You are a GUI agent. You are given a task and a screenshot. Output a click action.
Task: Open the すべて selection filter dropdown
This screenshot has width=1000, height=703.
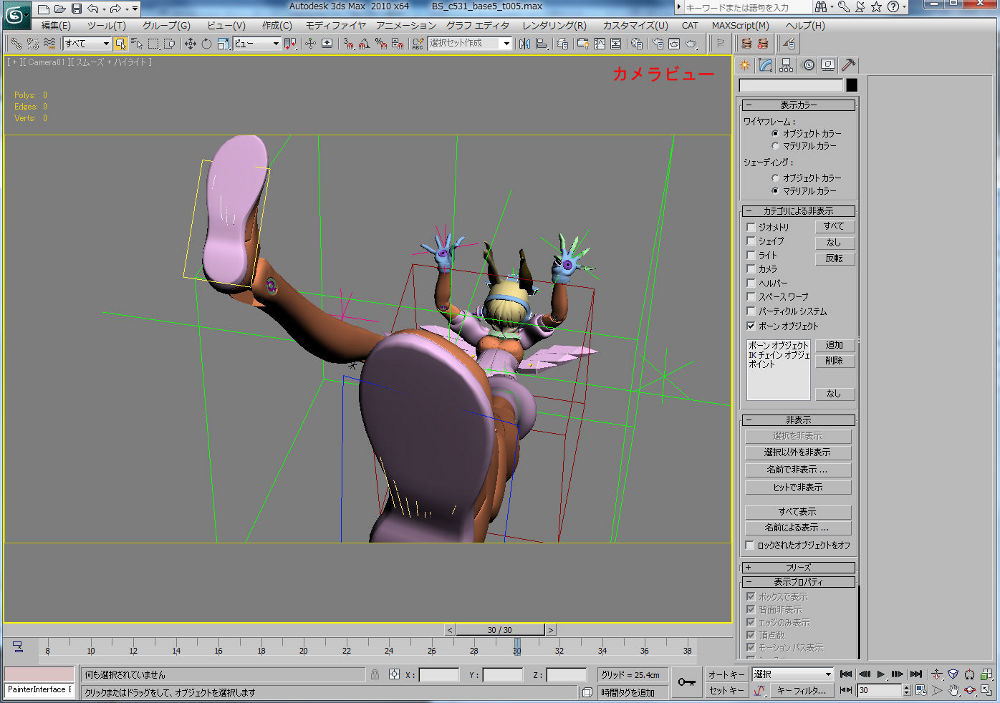click(x=87, y=44)
